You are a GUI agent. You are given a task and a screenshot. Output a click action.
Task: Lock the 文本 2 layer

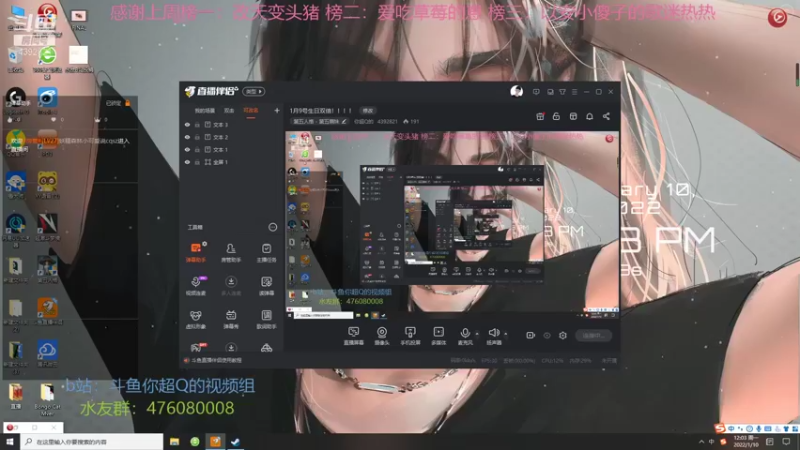[x=197, y=137]
